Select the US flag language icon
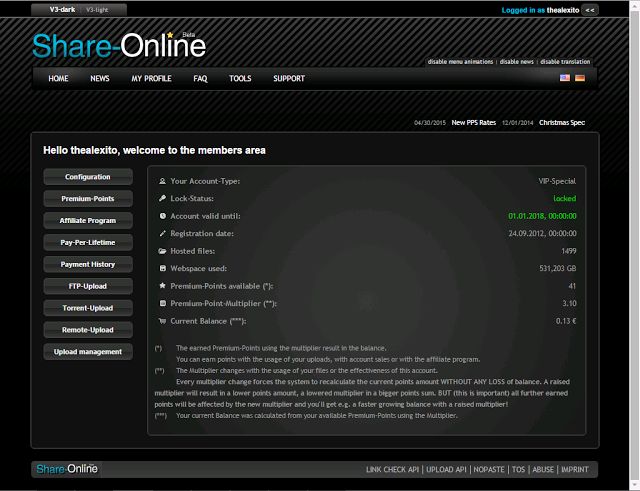 click(564, 78)
